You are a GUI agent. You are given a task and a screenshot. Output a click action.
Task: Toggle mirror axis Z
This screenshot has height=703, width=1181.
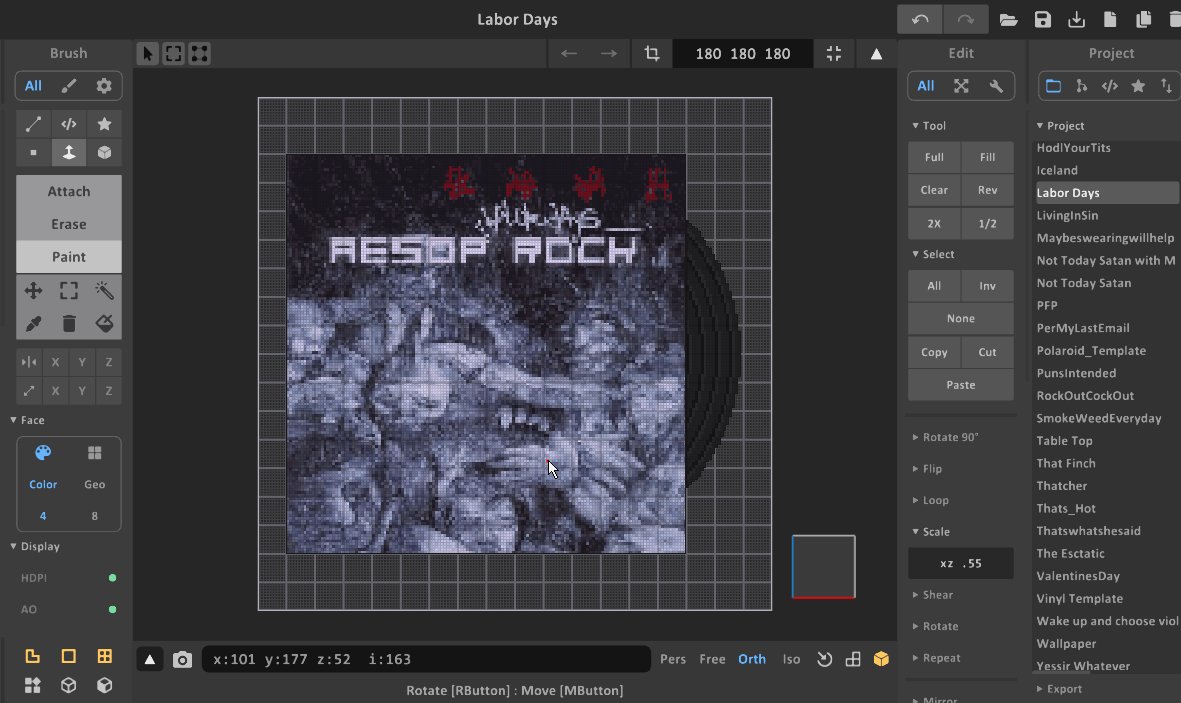pyautogui.click(x=109, y=362)
